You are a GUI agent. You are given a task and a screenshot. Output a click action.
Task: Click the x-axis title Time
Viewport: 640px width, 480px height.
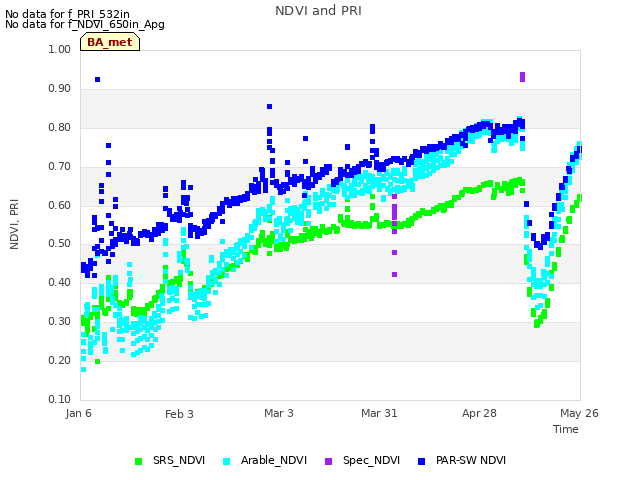point(566,429)
